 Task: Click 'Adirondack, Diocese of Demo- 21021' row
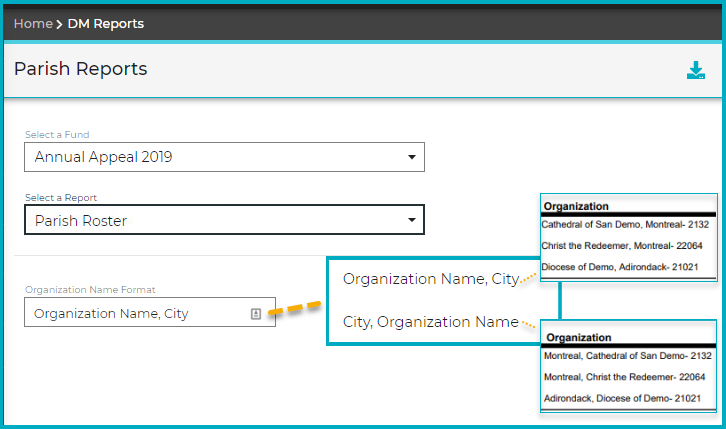[x=622, y=398]
